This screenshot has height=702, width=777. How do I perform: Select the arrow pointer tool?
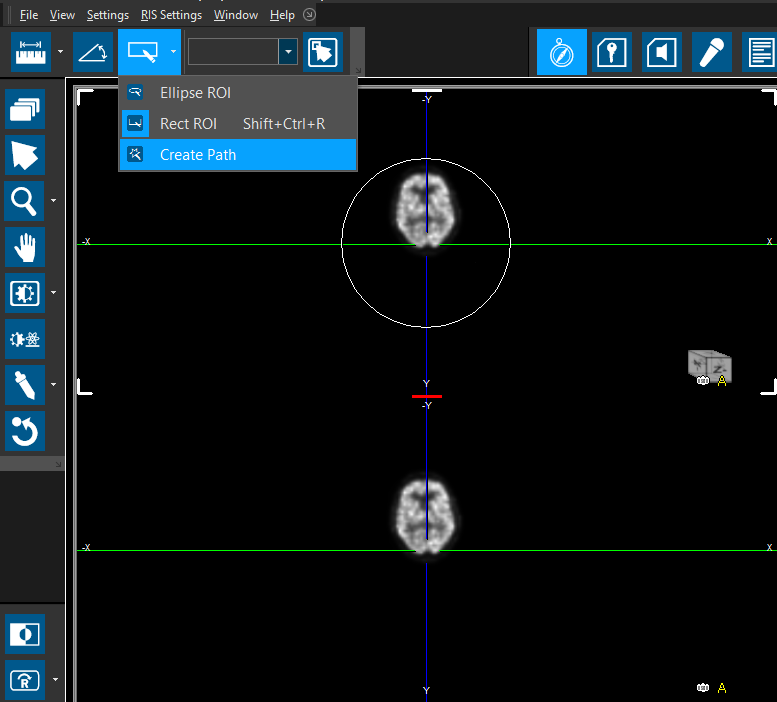coord(25,155)
